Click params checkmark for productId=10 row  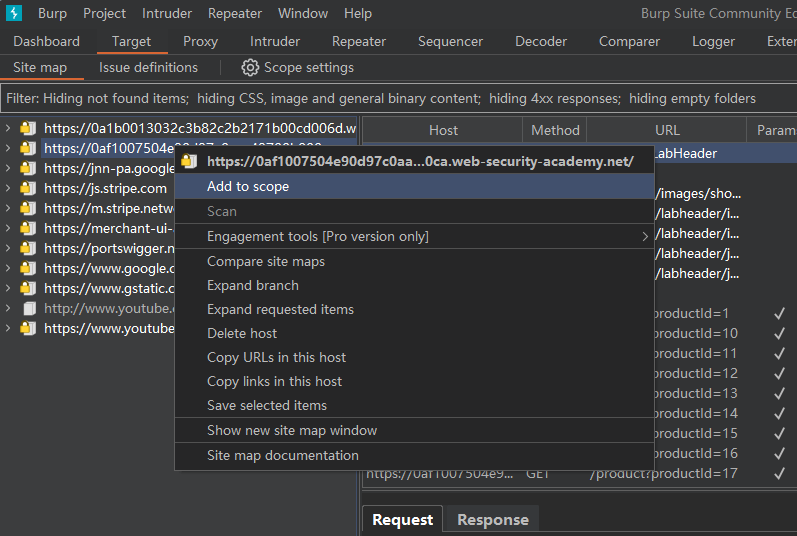779,334
